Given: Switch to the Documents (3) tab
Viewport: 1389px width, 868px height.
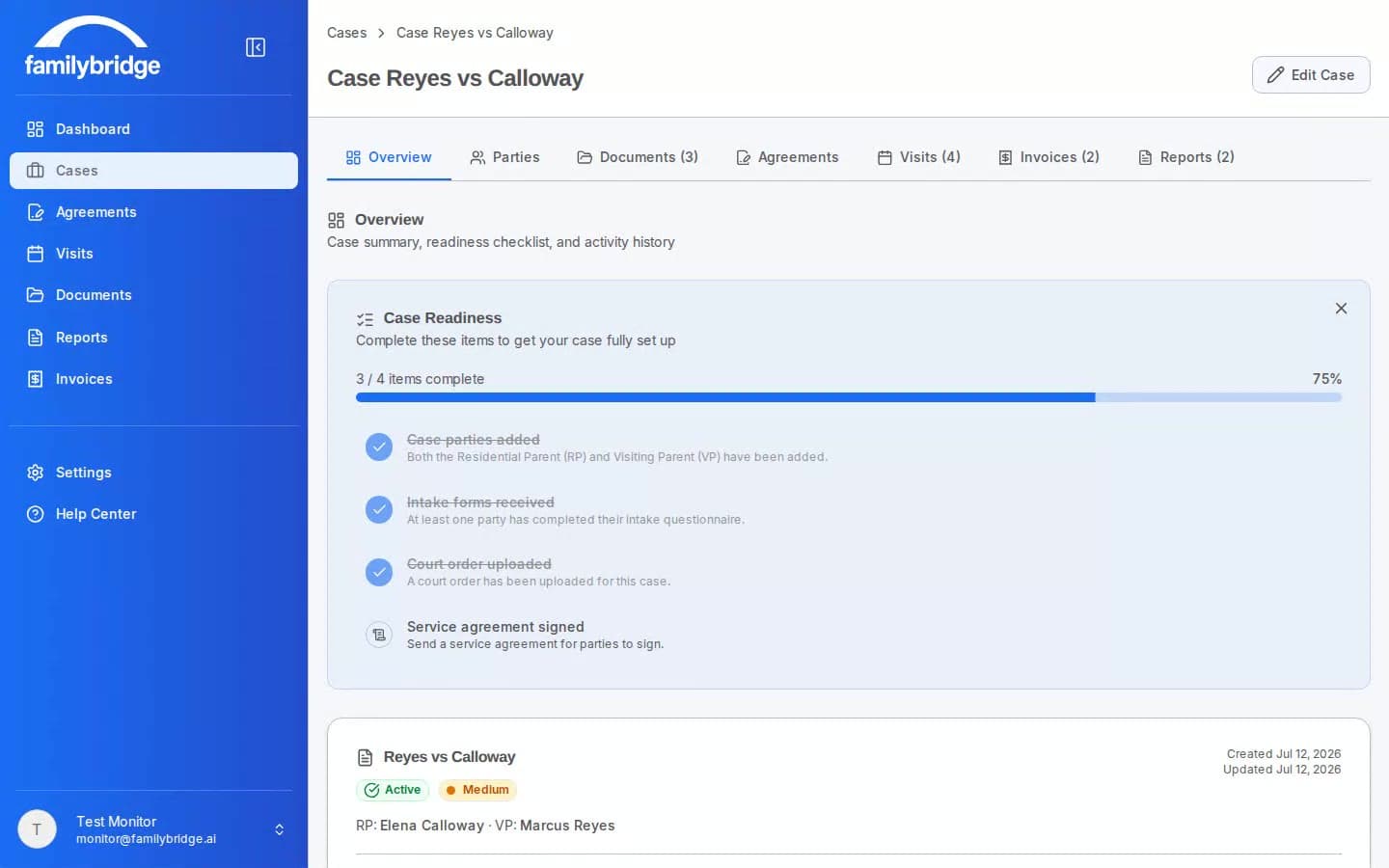Looking at the screenshot, I should (x=638, y=157).
